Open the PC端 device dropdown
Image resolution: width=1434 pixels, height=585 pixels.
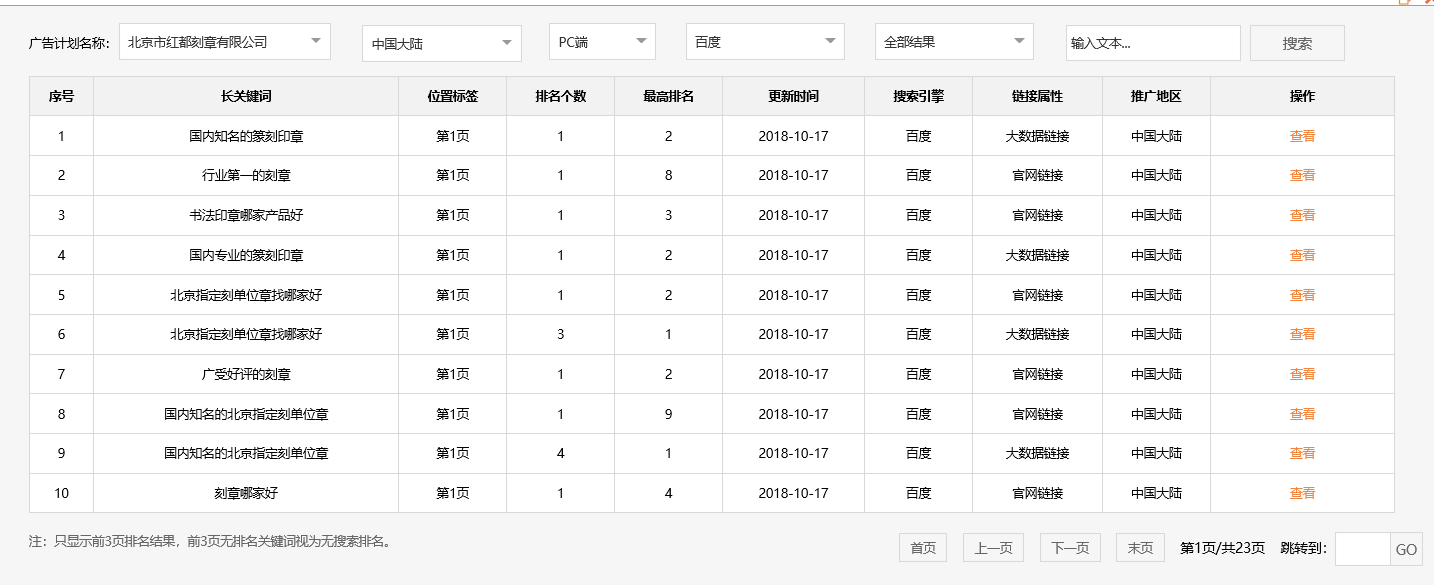[x=601, y=42]
